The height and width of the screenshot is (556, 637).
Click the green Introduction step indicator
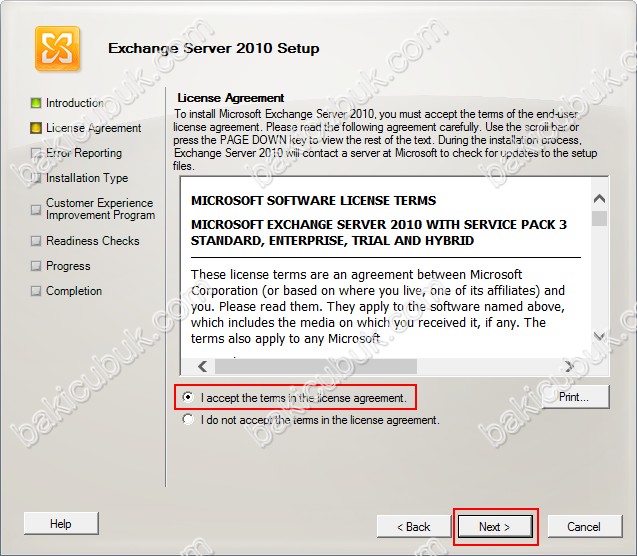pos(36,103)
